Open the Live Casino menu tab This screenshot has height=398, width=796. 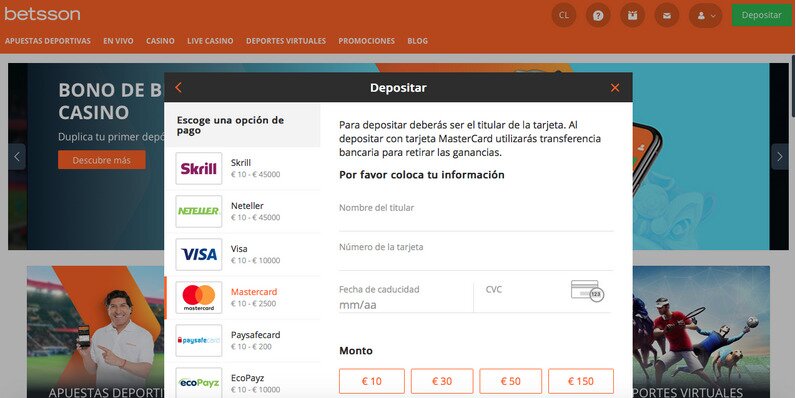click(210, 41)
